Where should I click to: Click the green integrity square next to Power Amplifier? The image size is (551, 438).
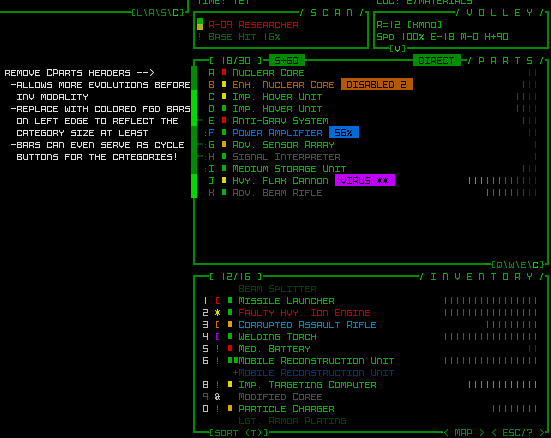click(x=224, y=132)
